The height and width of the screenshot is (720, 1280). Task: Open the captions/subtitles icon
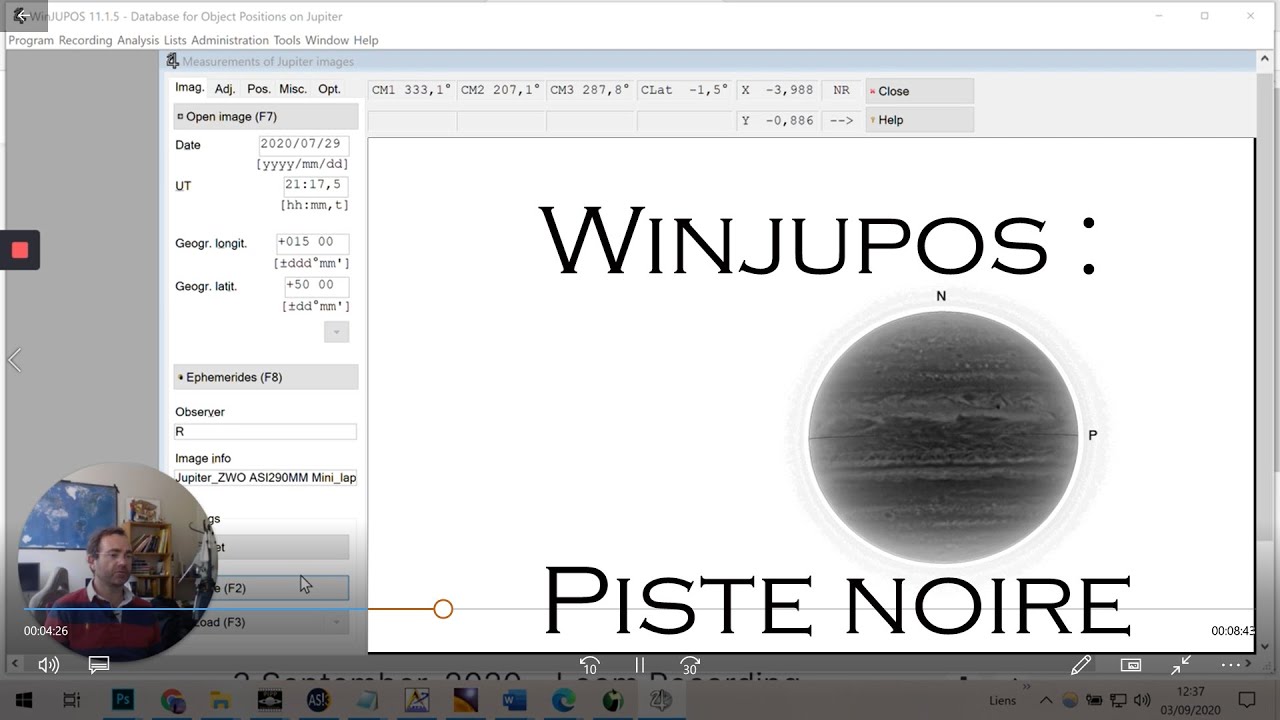(98, 664)
